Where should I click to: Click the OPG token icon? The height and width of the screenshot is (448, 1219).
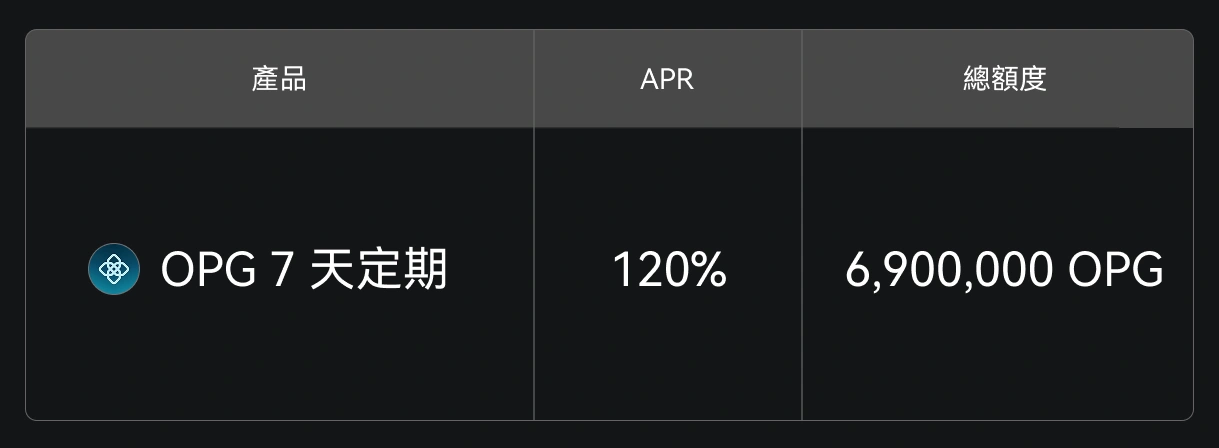point(114,270)
